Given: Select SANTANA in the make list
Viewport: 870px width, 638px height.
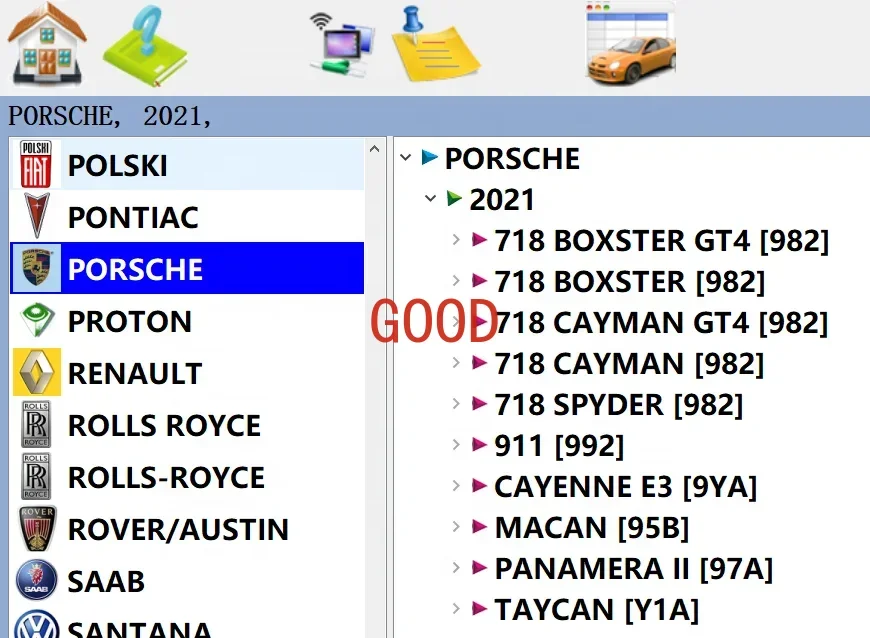Looking at the screenshot, I should tap(187, 624).
